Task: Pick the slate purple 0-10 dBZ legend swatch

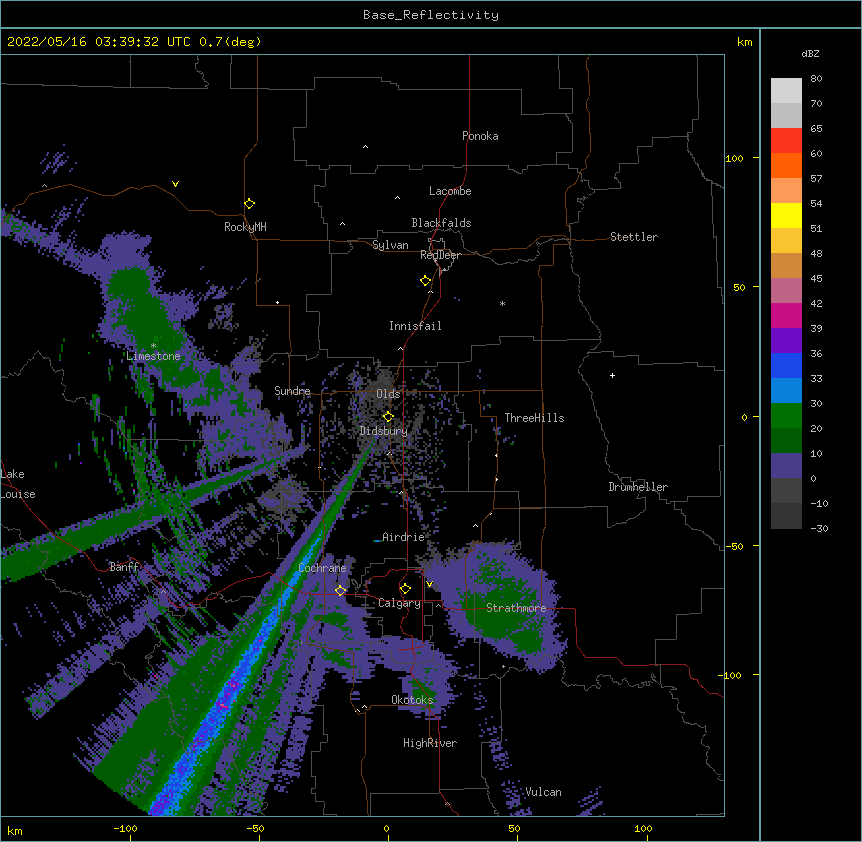Action: tap(786, 466)
